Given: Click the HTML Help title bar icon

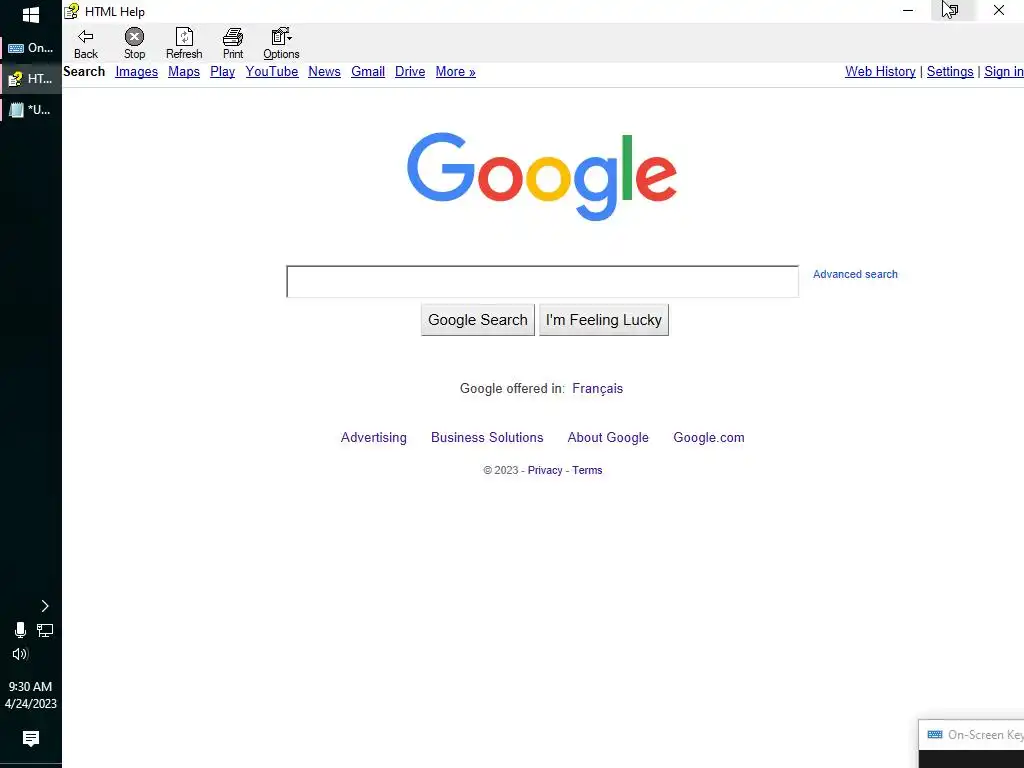Looking at the screenshot, I should coord(71,11).
